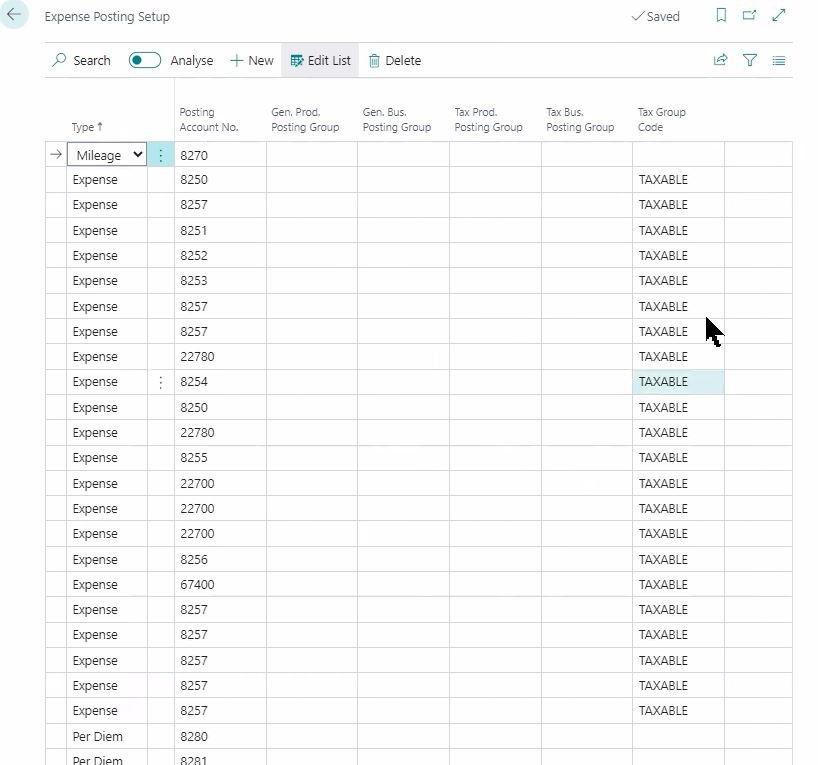The width and height of the screenshot is (818, 765).
Task: Expand the page to full screen
Action: coord(778,16)
